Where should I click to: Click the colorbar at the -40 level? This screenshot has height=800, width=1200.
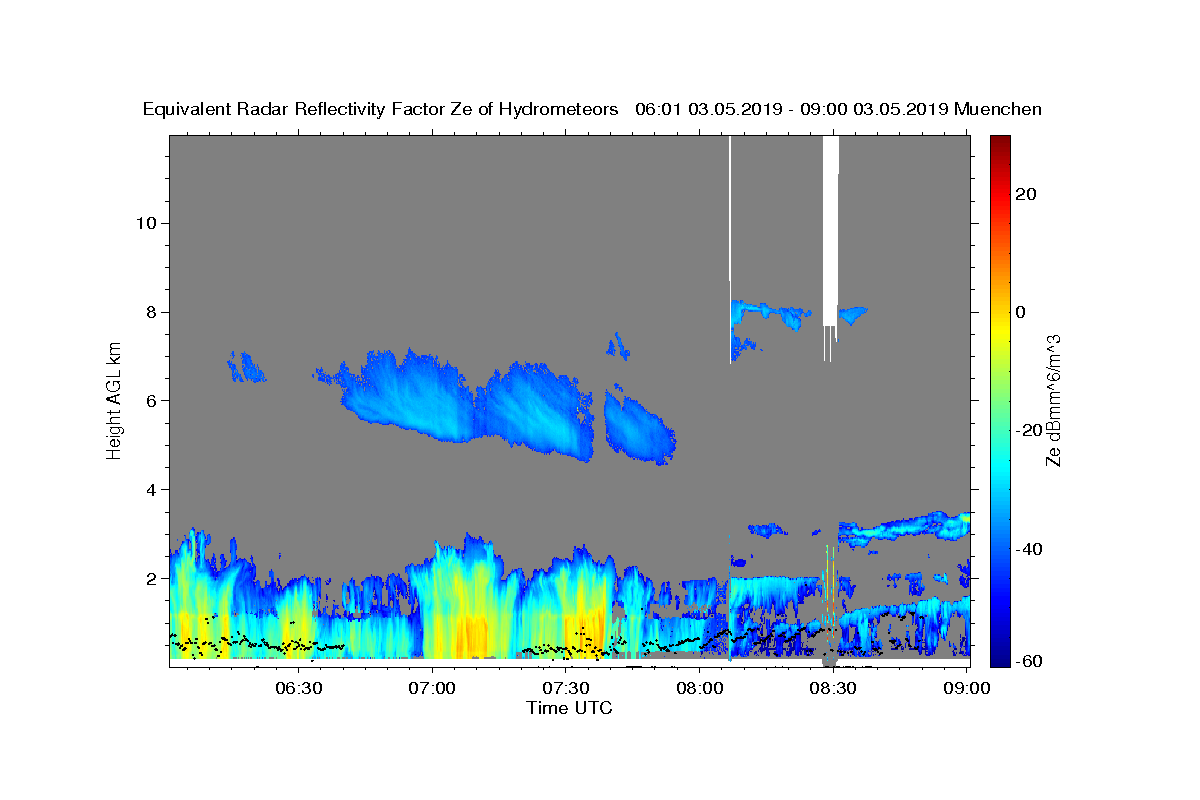(x=1000, y=549)
